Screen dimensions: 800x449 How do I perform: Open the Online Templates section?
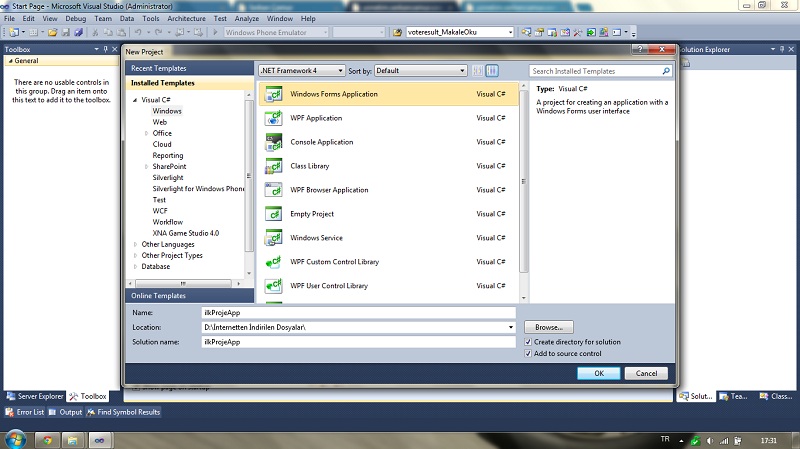pyautogui.click(x=189, y=296)
